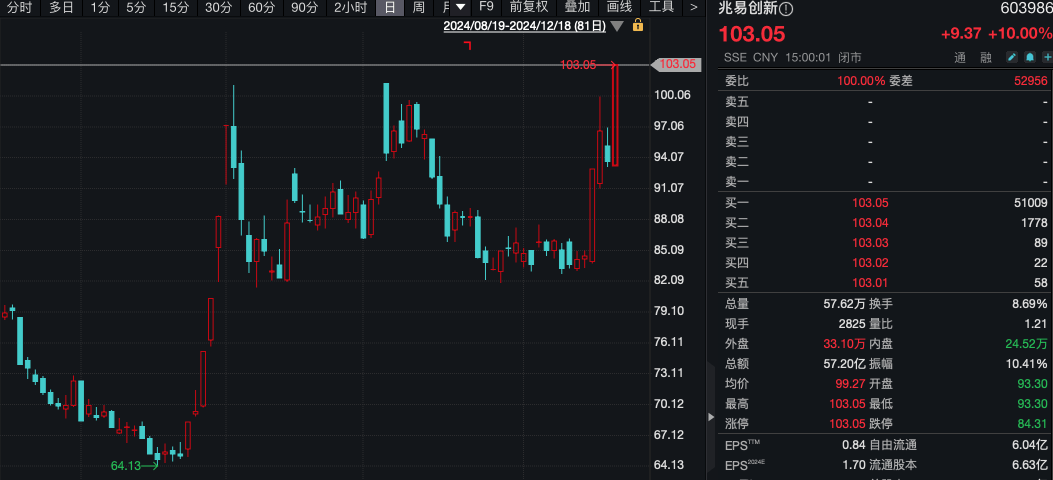Select the 2小时 period tab
This screenshot has height=480, width=1053.
[x=351, y=8]
